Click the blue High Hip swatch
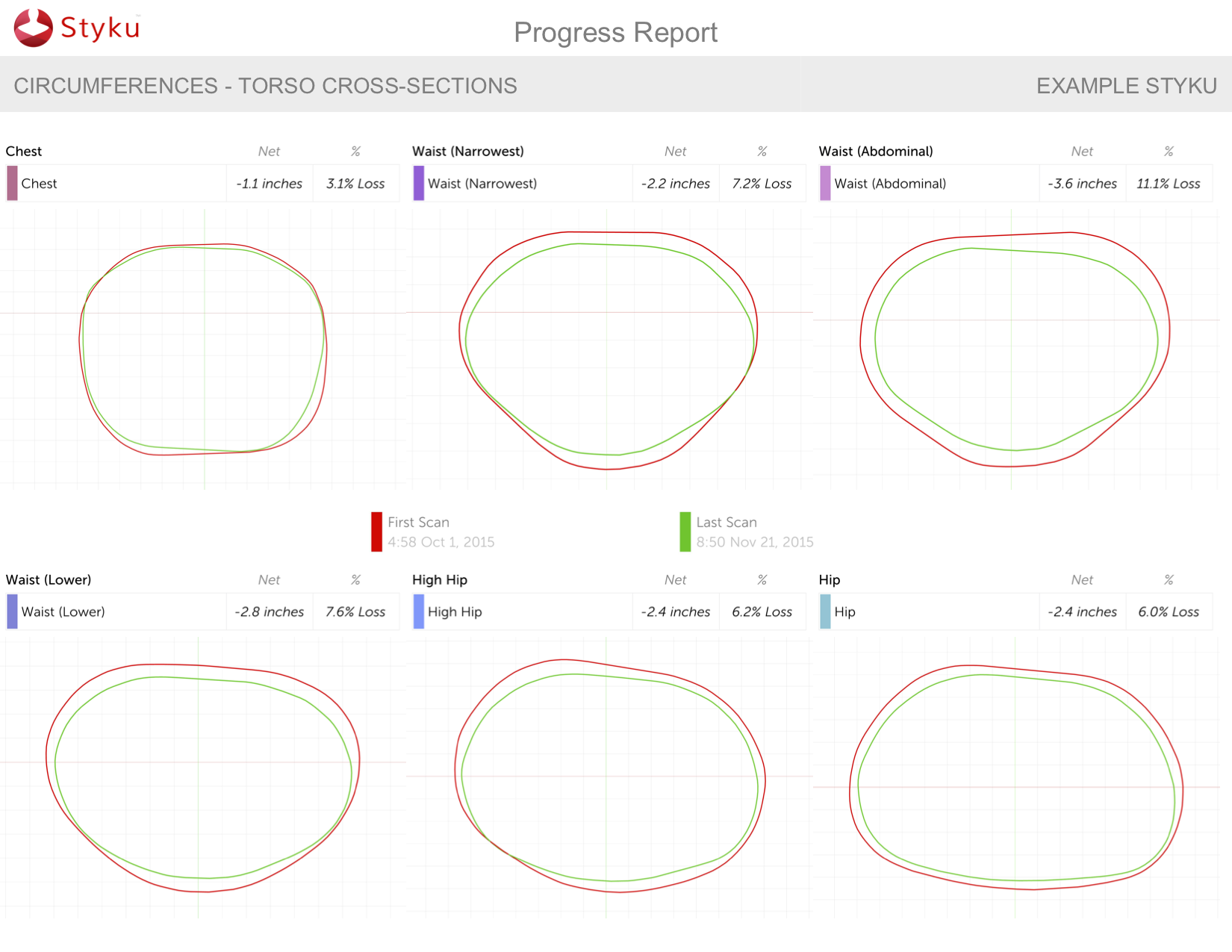Viewport: 1232px width, 952px height. [419, 612]
